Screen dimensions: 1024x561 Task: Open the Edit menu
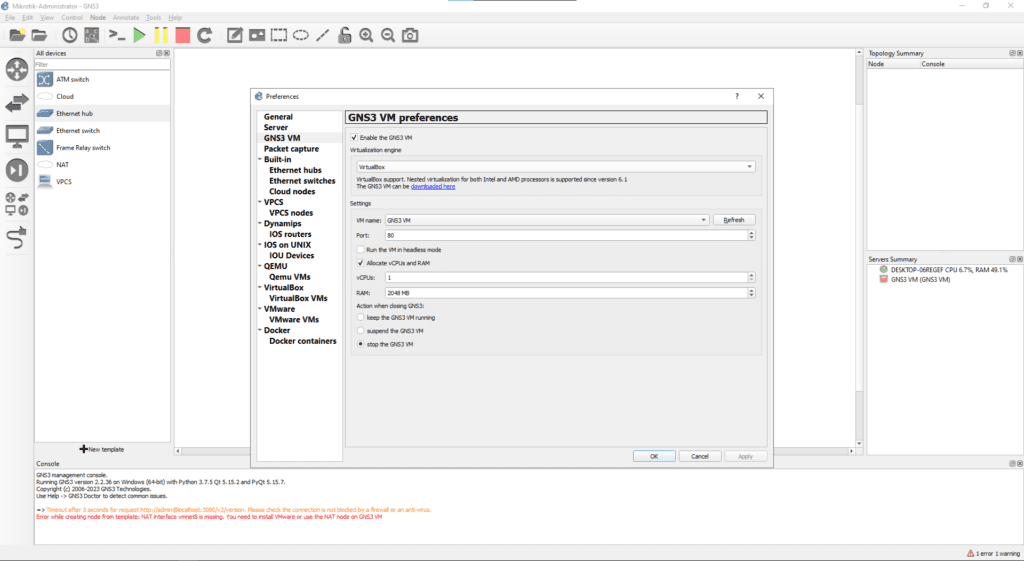pos(27,18)
